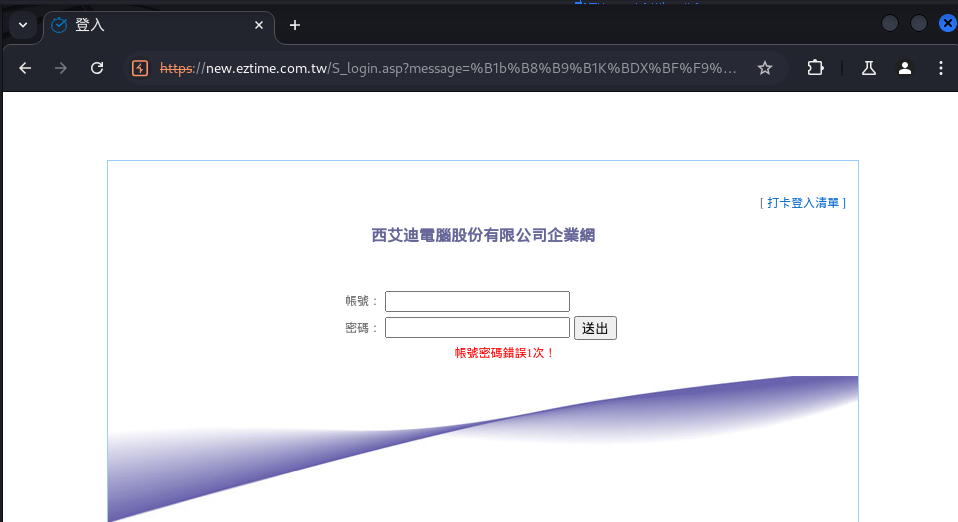
Task: Reload the current page
Action: 97,68
